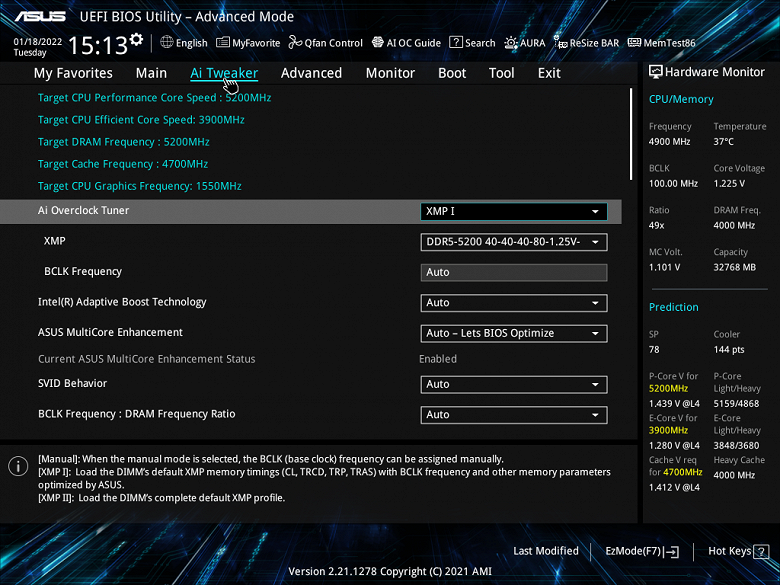Viewport: 780px width, 585px height.
Task: Click the Qfan Control fan icon
Action: [x=295, y=43]
